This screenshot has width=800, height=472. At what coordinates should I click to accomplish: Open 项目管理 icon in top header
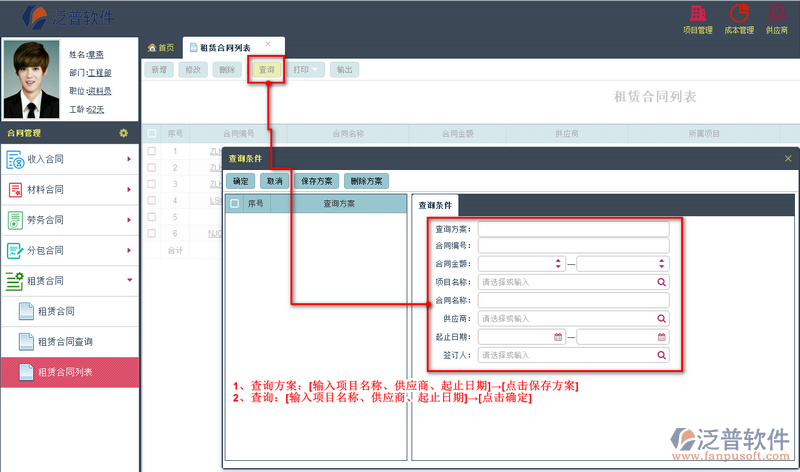[697, 18]
